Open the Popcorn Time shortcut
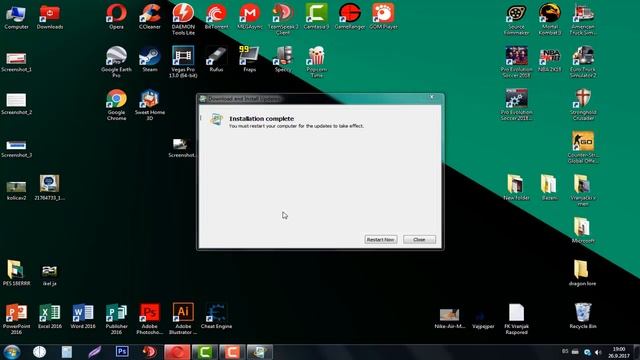Screen dimensions: 640x360 coord(316,62)
